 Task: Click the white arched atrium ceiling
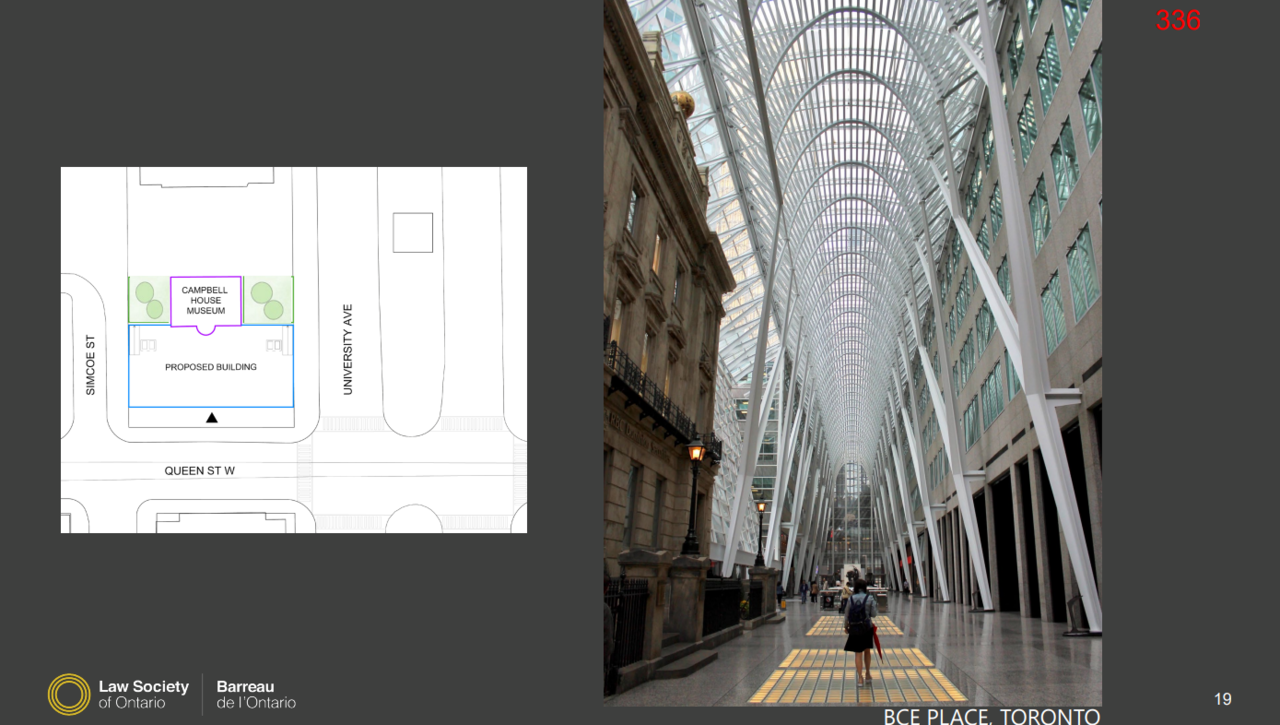coord(850,150)
